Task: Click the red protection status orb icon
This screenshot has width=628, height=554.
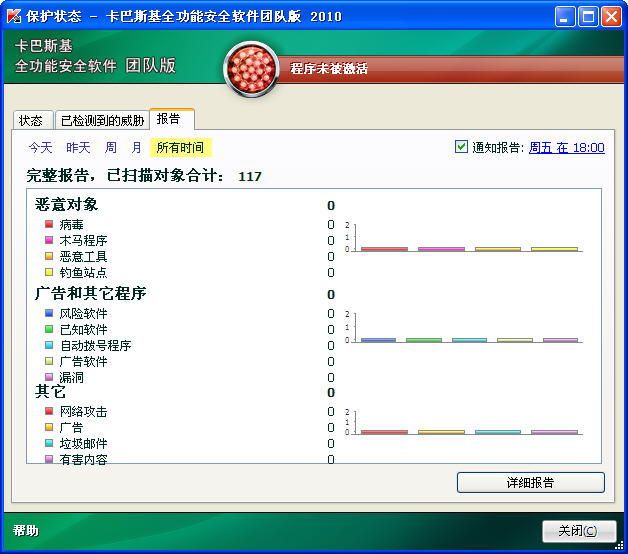Action: pyautogui.click(x=251, y=70)
